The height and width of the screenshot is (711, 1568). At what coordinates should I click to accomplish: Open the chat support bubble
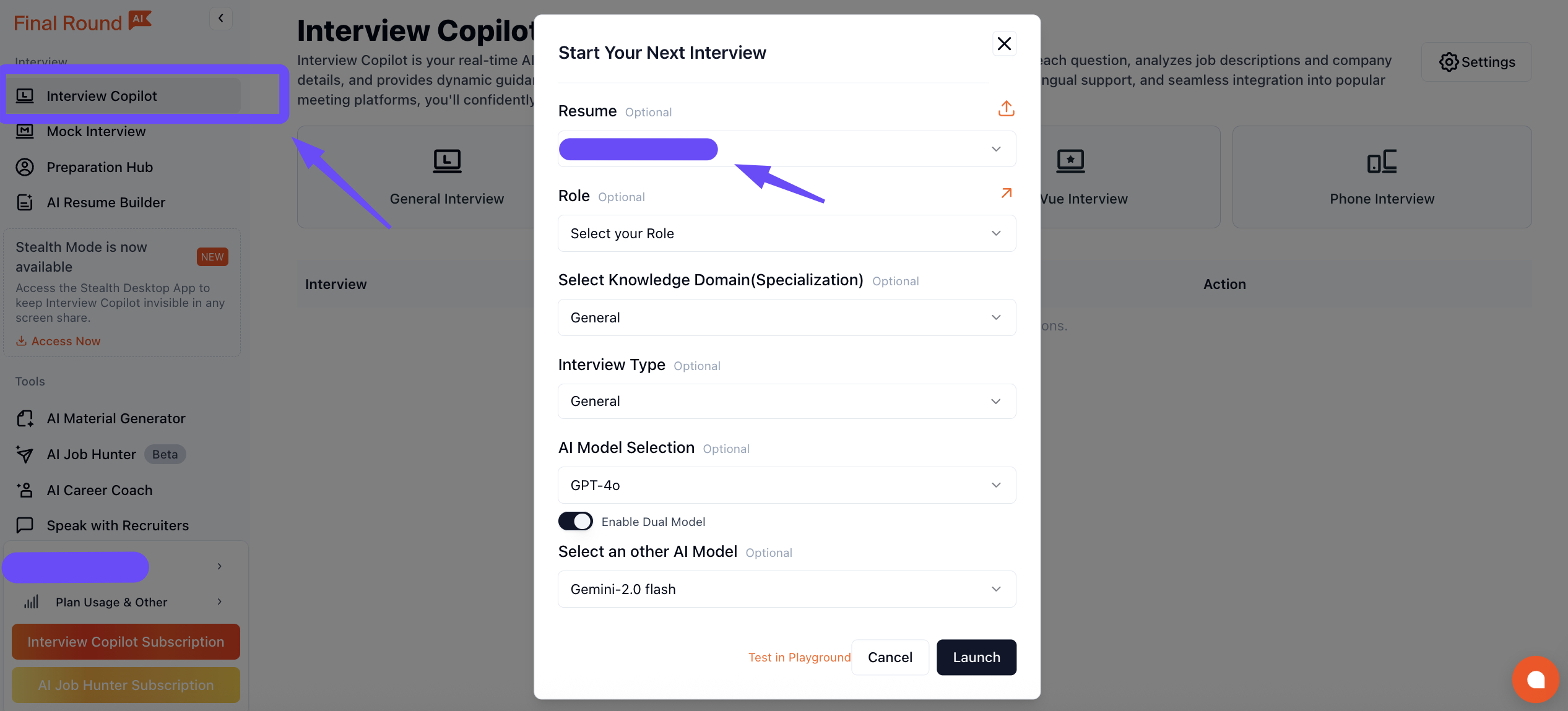point(1535,679)
